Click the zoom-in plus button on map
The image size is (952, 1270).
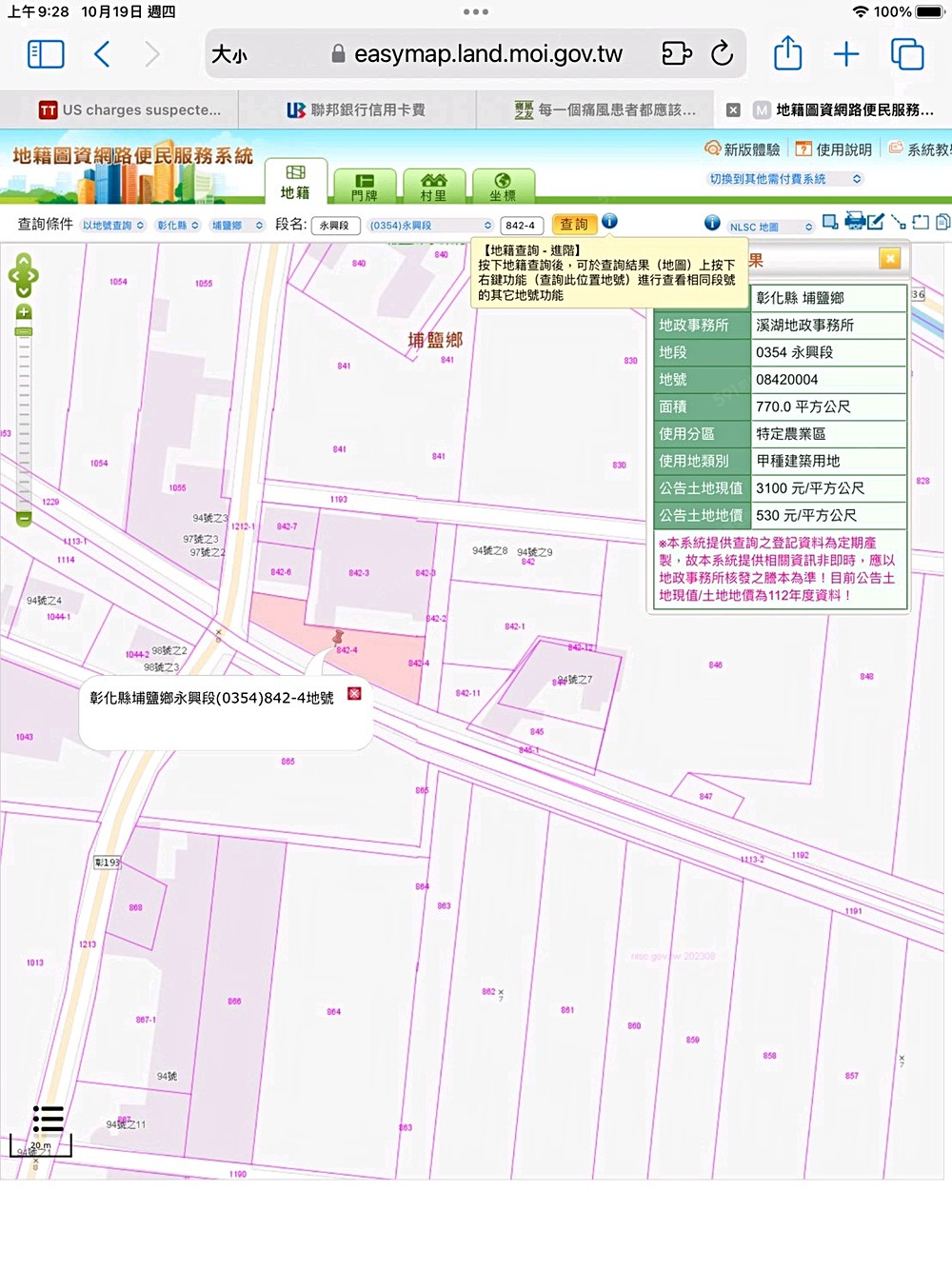pyautogui.click(x=24, y=312)
